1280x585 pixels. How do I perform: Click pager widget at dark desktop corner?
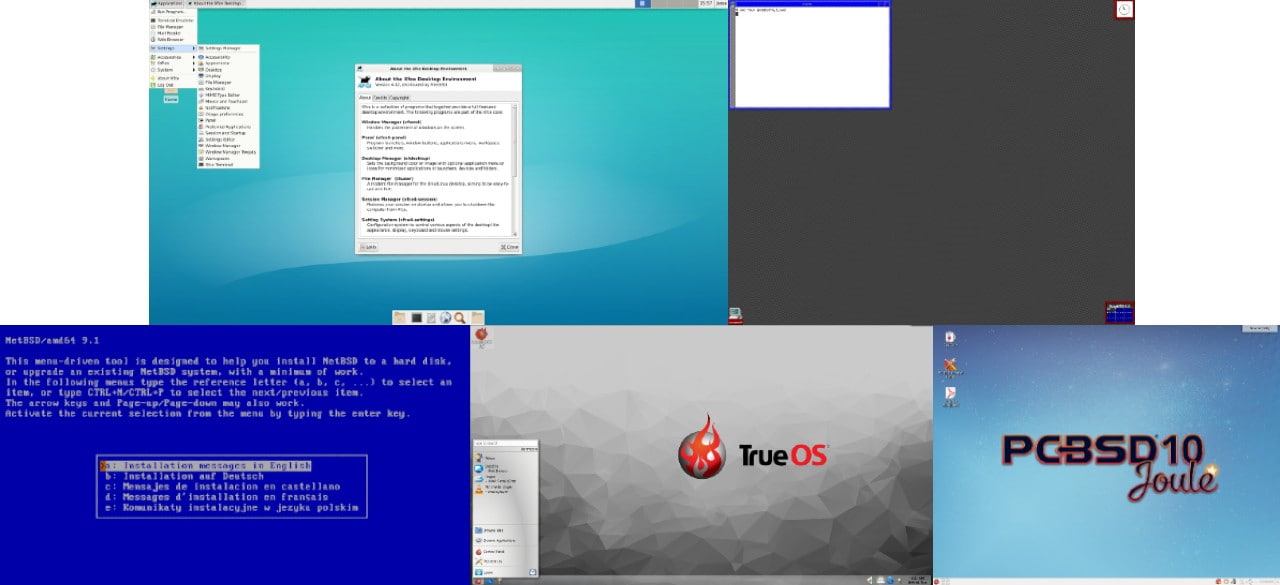coord(1119,312)
